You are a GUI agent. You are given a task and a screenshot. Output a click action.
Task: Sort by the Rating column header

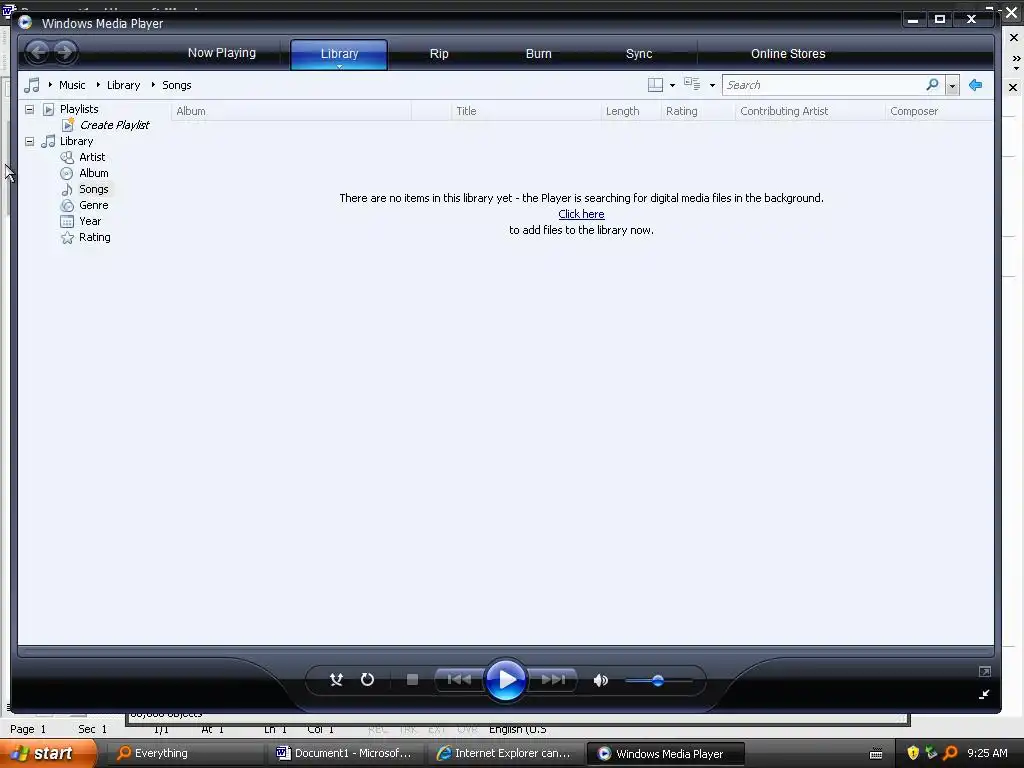pyautogui.click(x=698, y=111)
